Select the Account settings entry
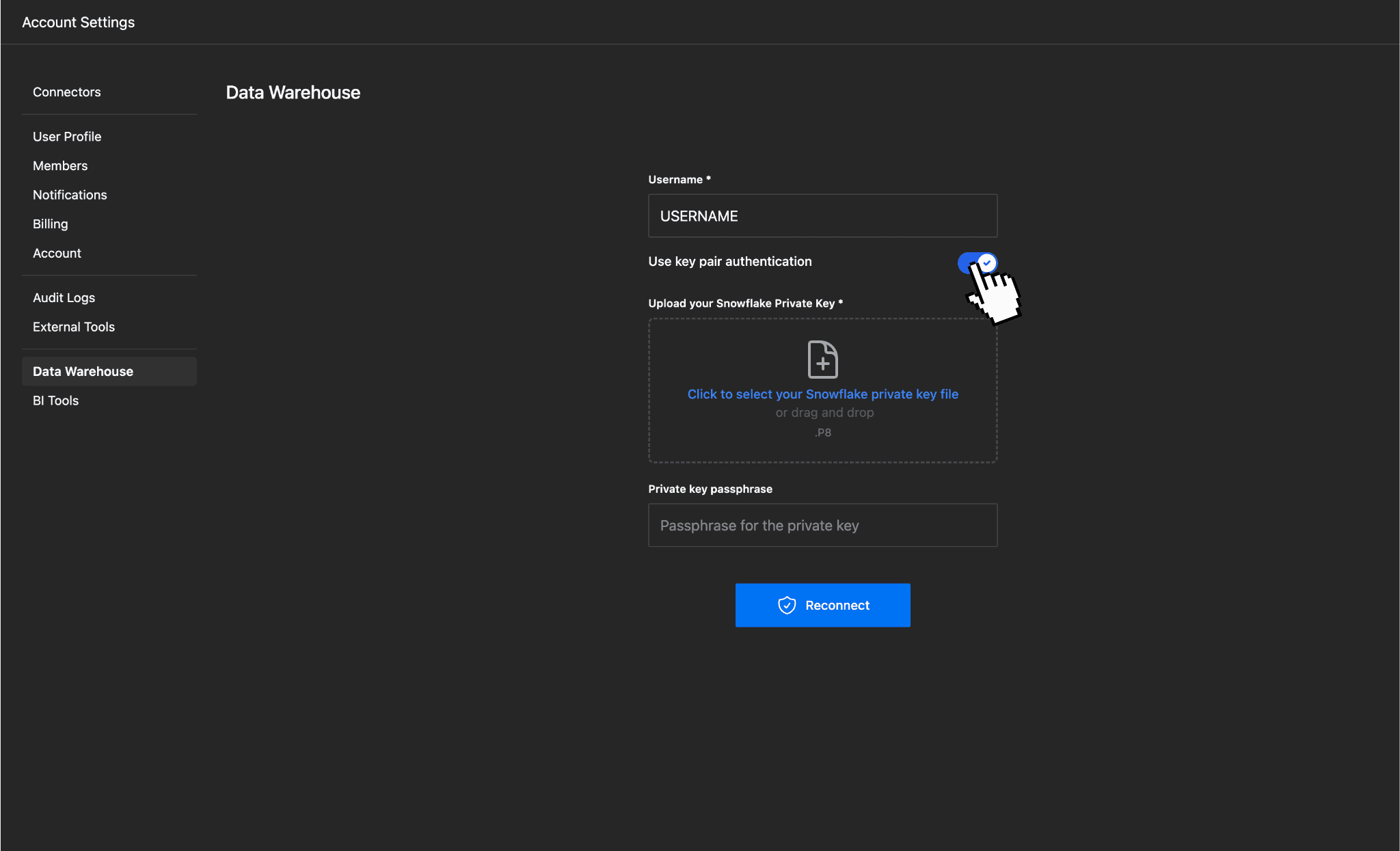This screenshot has width=1400, height=851. [x=57, y=253]
